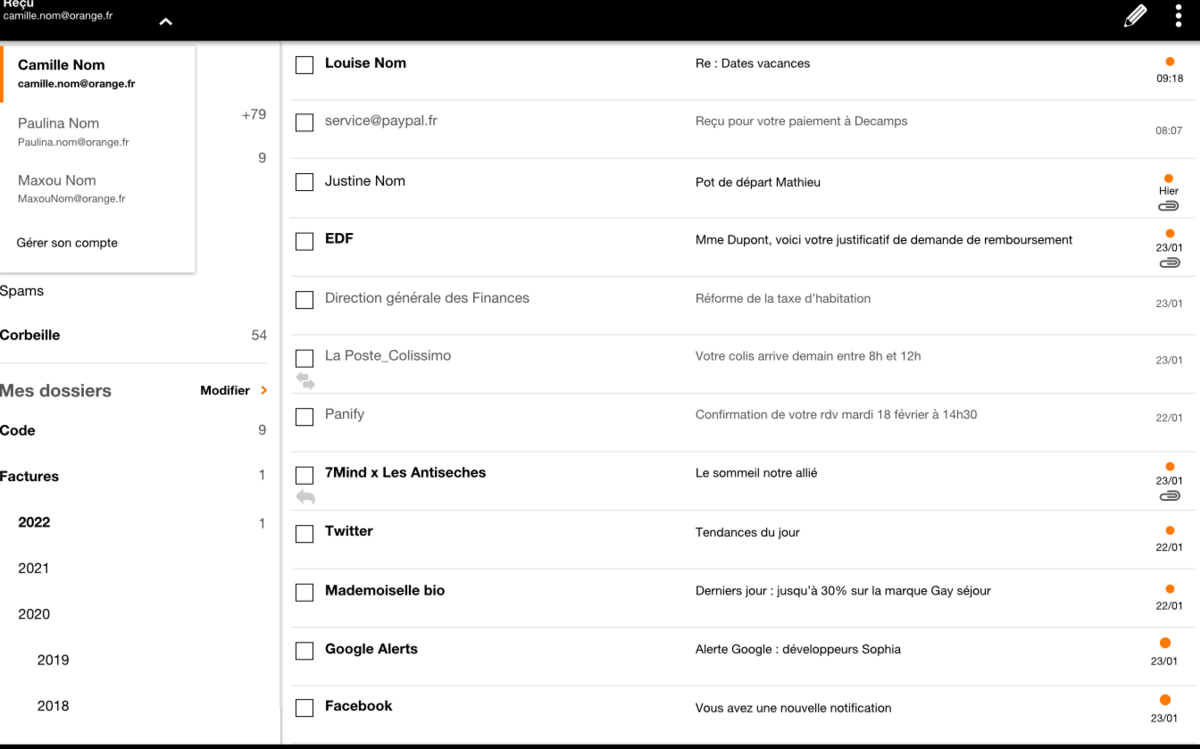Click the attachment paperclip on the EDF email
The image size is (1200, 749).
point(1168,263)
